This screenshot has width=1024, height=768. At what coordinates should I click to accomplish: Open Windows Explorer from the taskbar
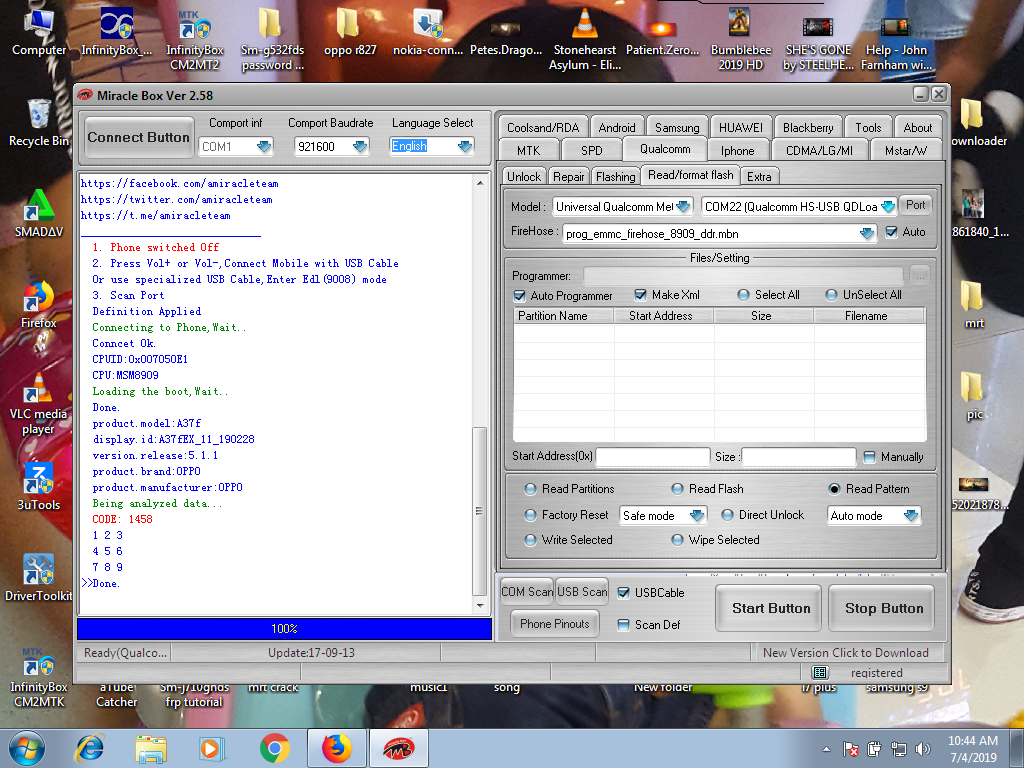[151, 748]
